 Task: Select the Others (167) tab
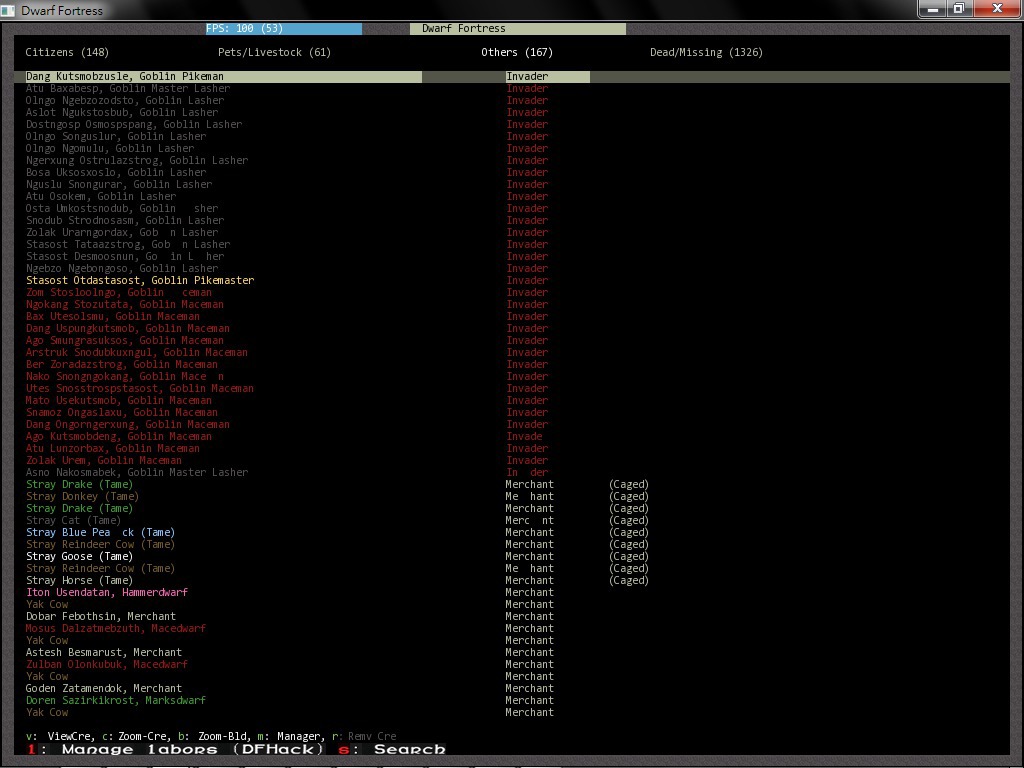point(517,52)
